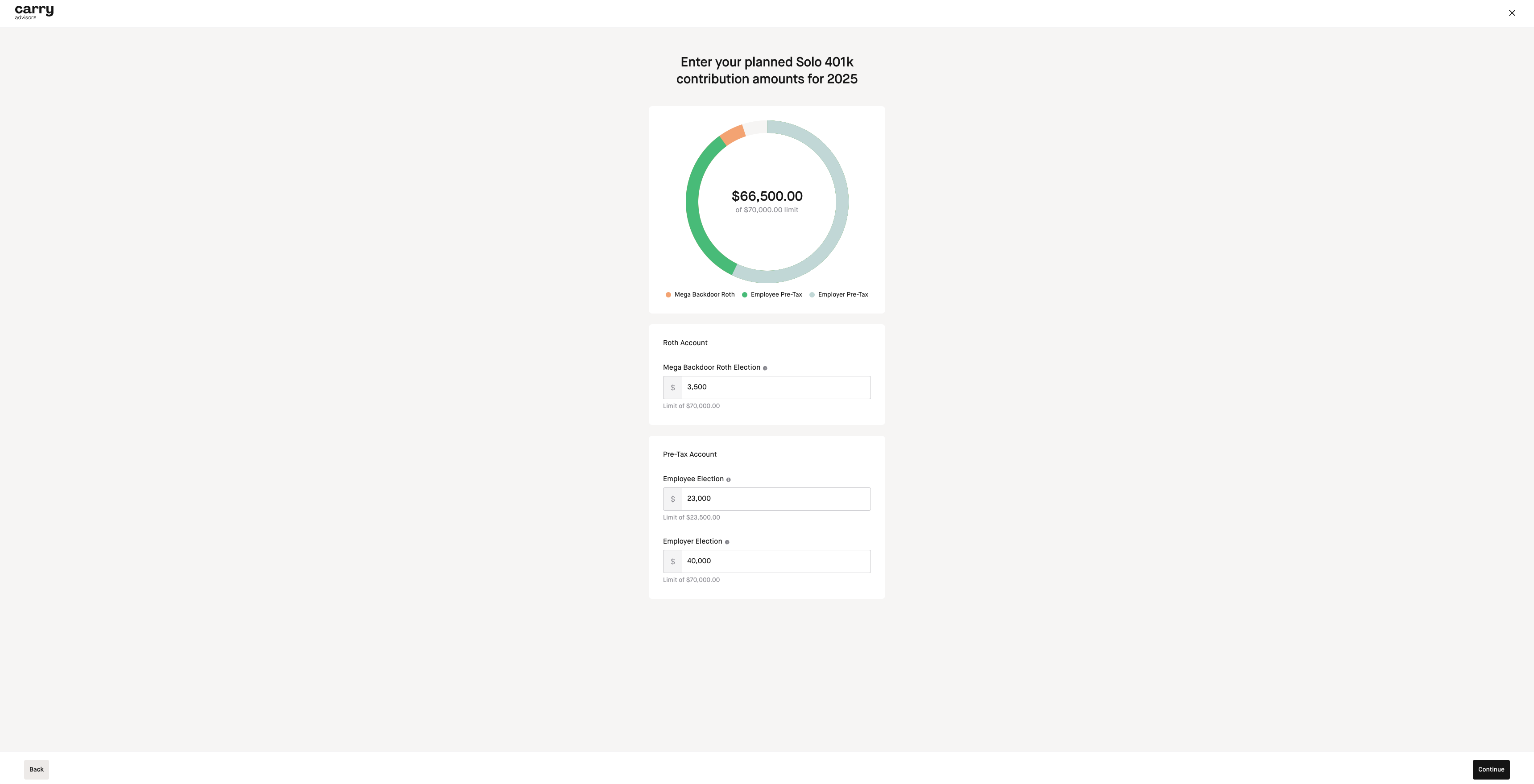Focus the Mega Backdoor Roth Election amount field
The height and width of the screenshot is (784, 1534).
tap(775, 387)
